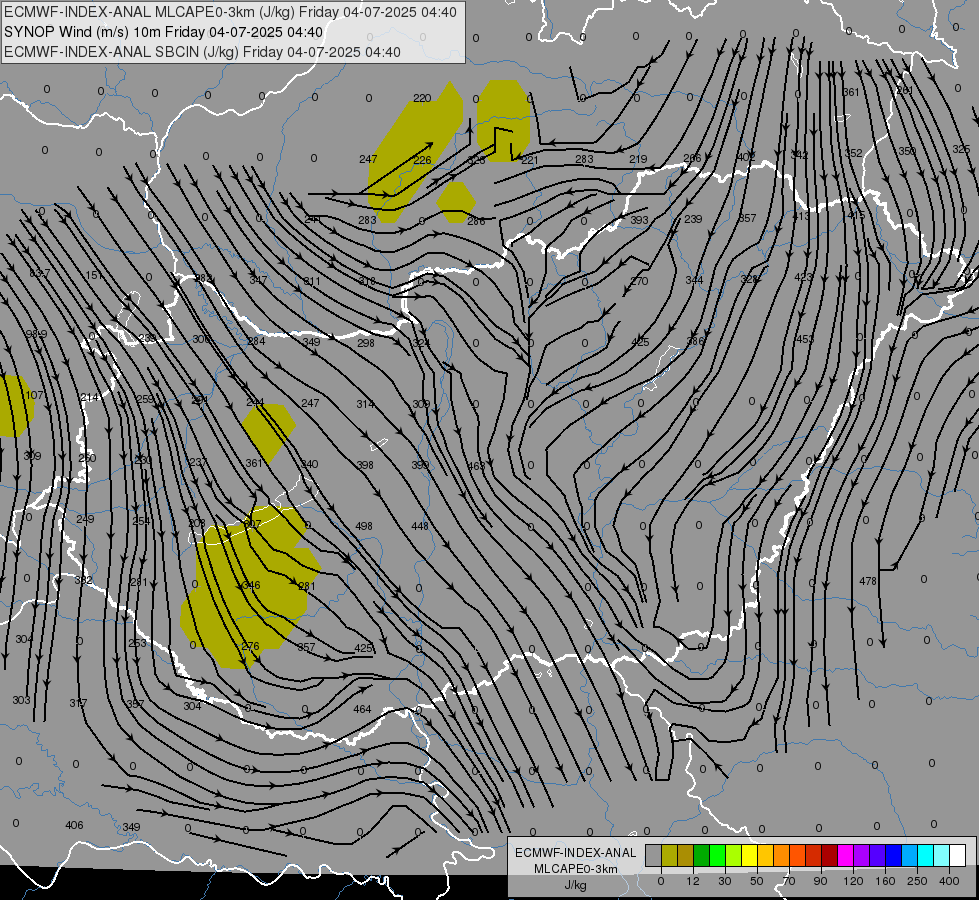This screenshot has width=979, height=900.
Task: Click the map value 453
Action: click(x=805, y=339)
